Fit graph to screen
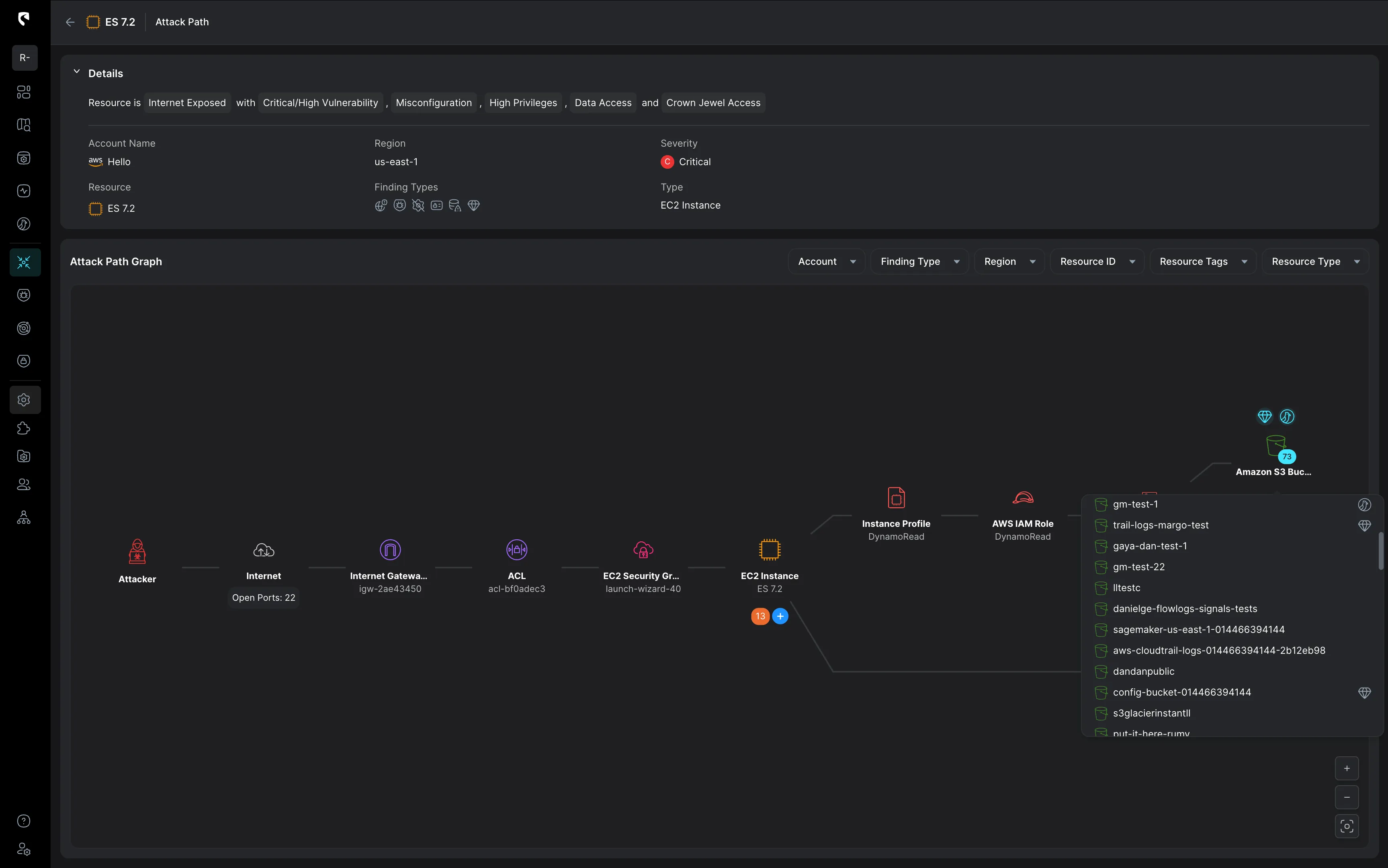1388x868 pixels. tap(1347, 826)
